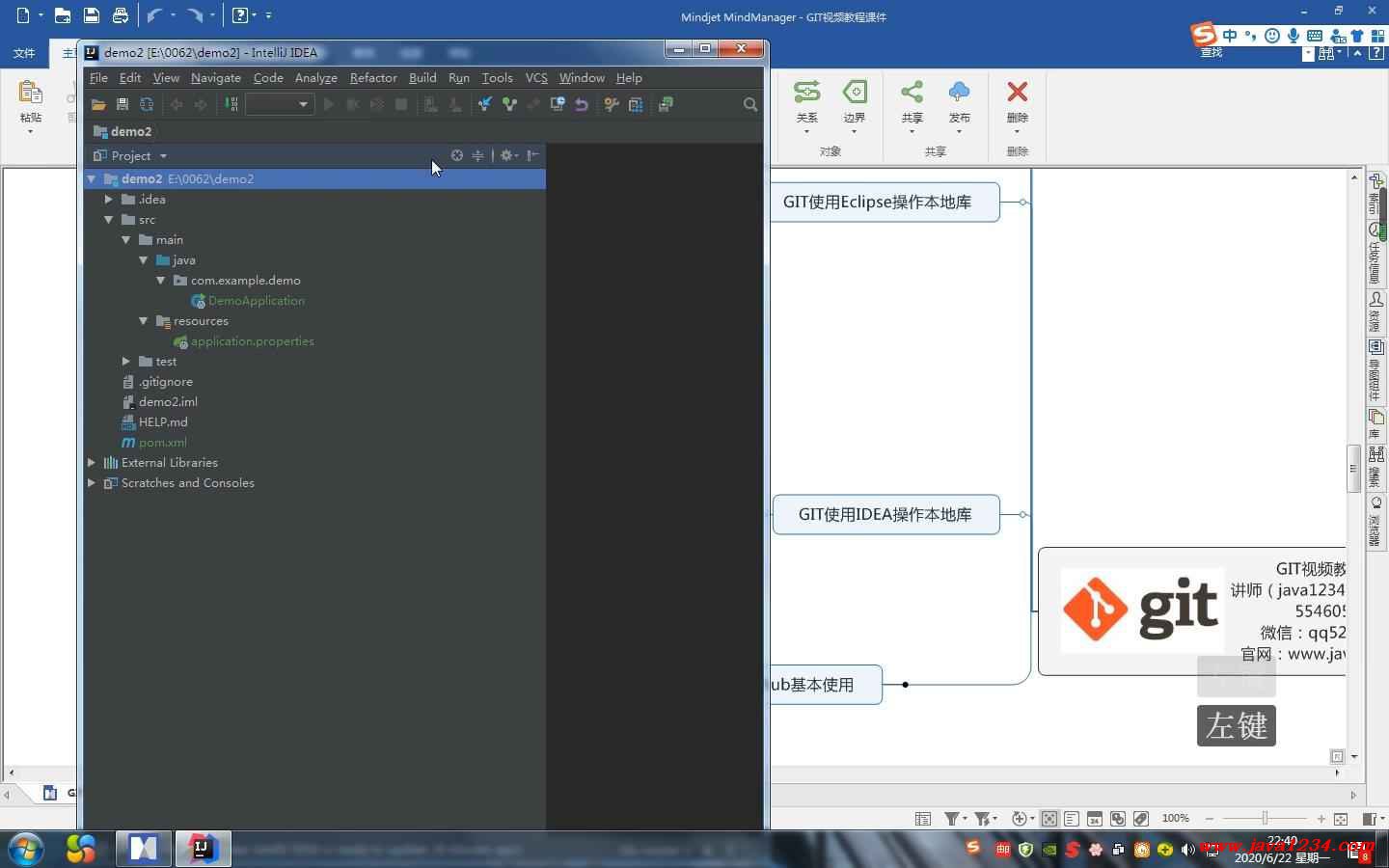Screen dimensions: 1389x868
Task: Click the Fit Map icon in MindManager status bar
Action: click(1340, 819)
